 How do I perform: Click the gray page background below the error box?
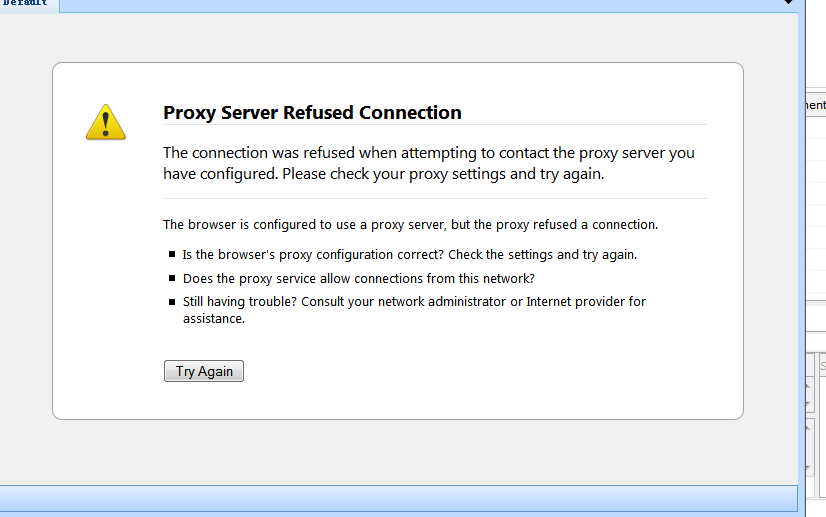click(400, 450)
